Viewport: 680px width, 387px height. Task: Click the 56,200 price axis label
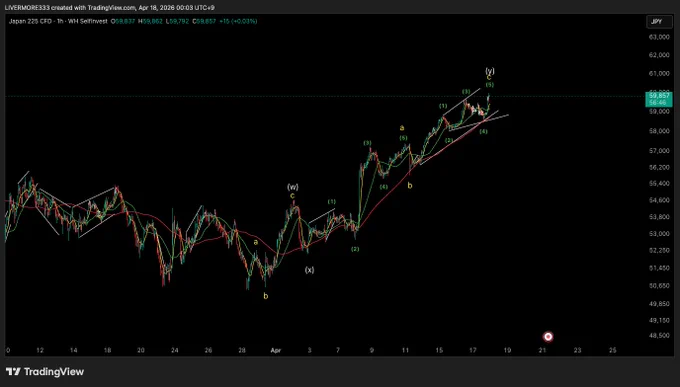tap(659, 167)
